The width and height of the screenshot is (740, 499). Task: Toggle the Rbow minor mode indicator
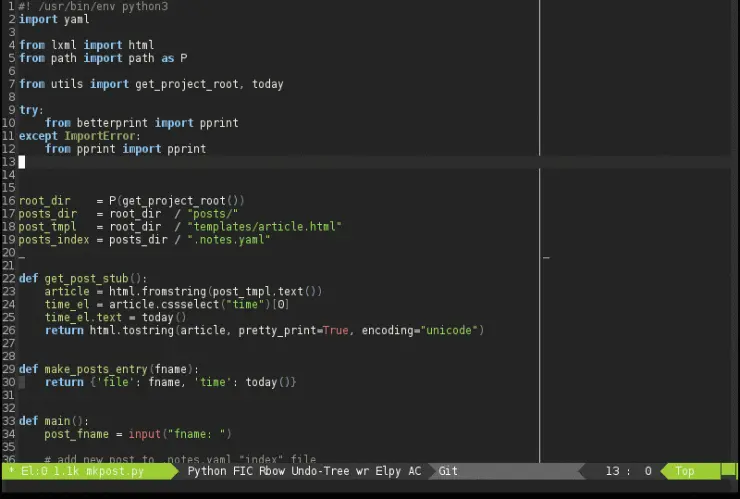(272, 471)
